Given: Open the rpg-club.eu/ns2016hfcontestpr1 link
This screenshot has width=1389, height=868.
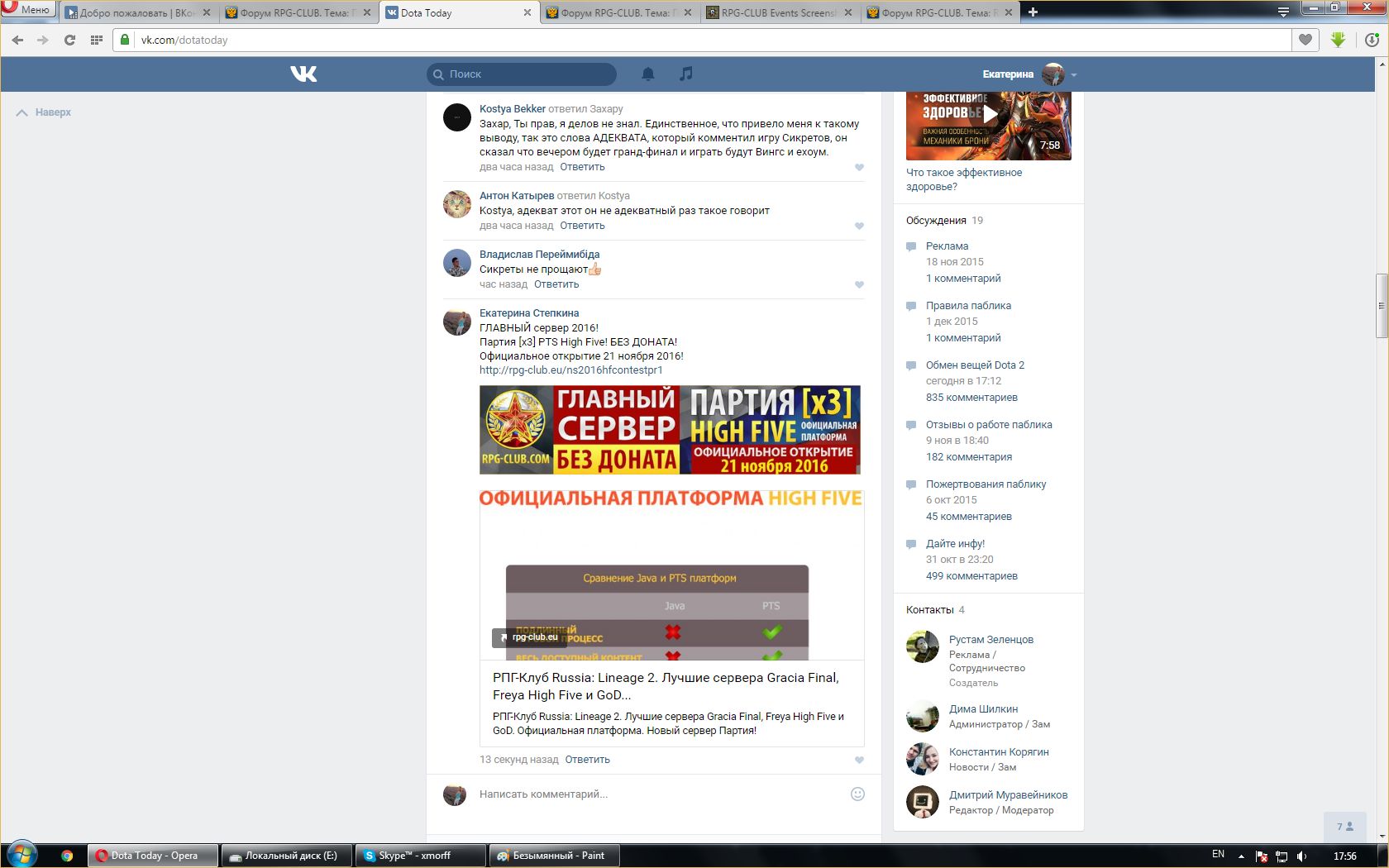Looking at the screenshot, I should point(570,370).
